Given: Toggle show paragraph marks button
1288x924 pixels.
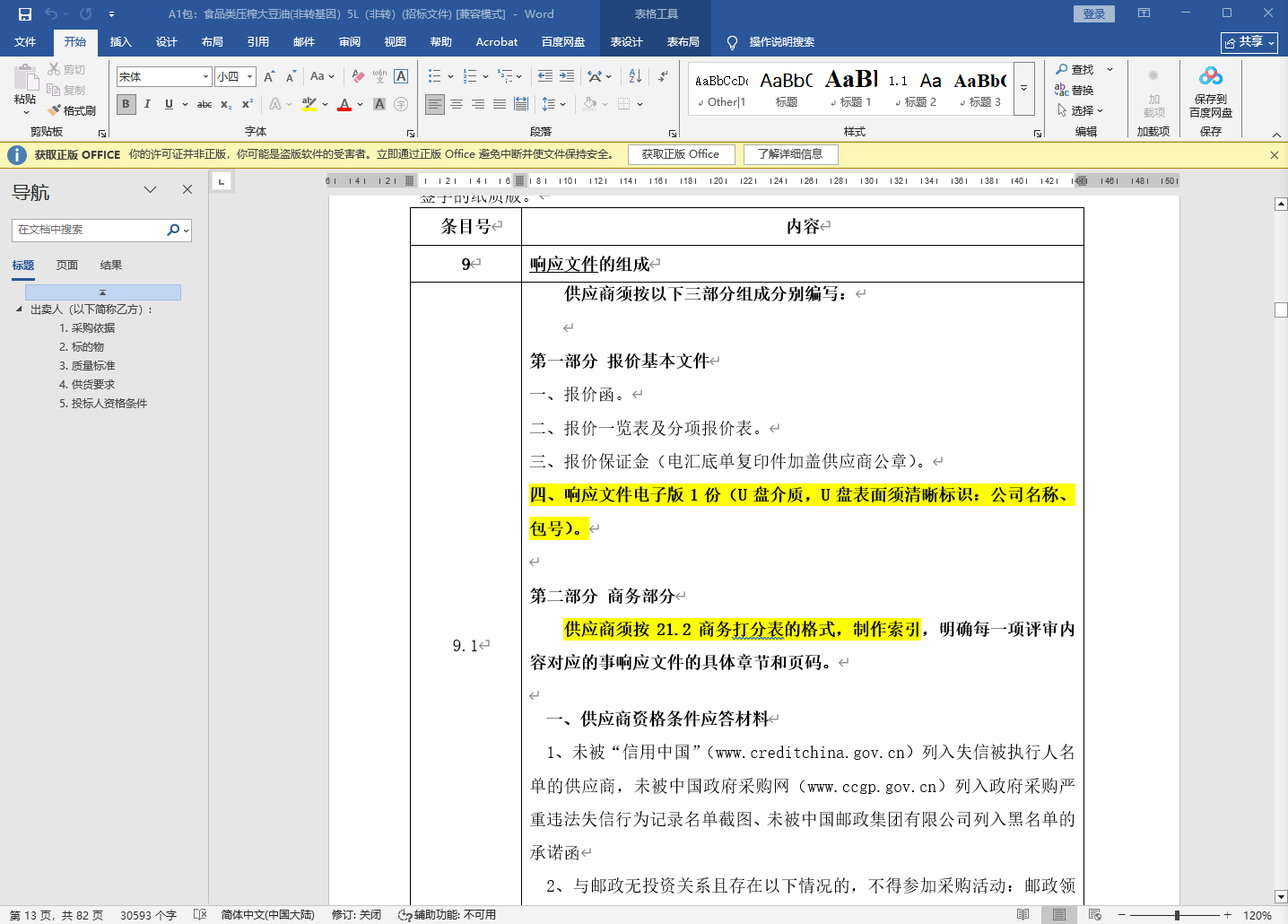Looking at the screenshot, I should coord(663,76).
